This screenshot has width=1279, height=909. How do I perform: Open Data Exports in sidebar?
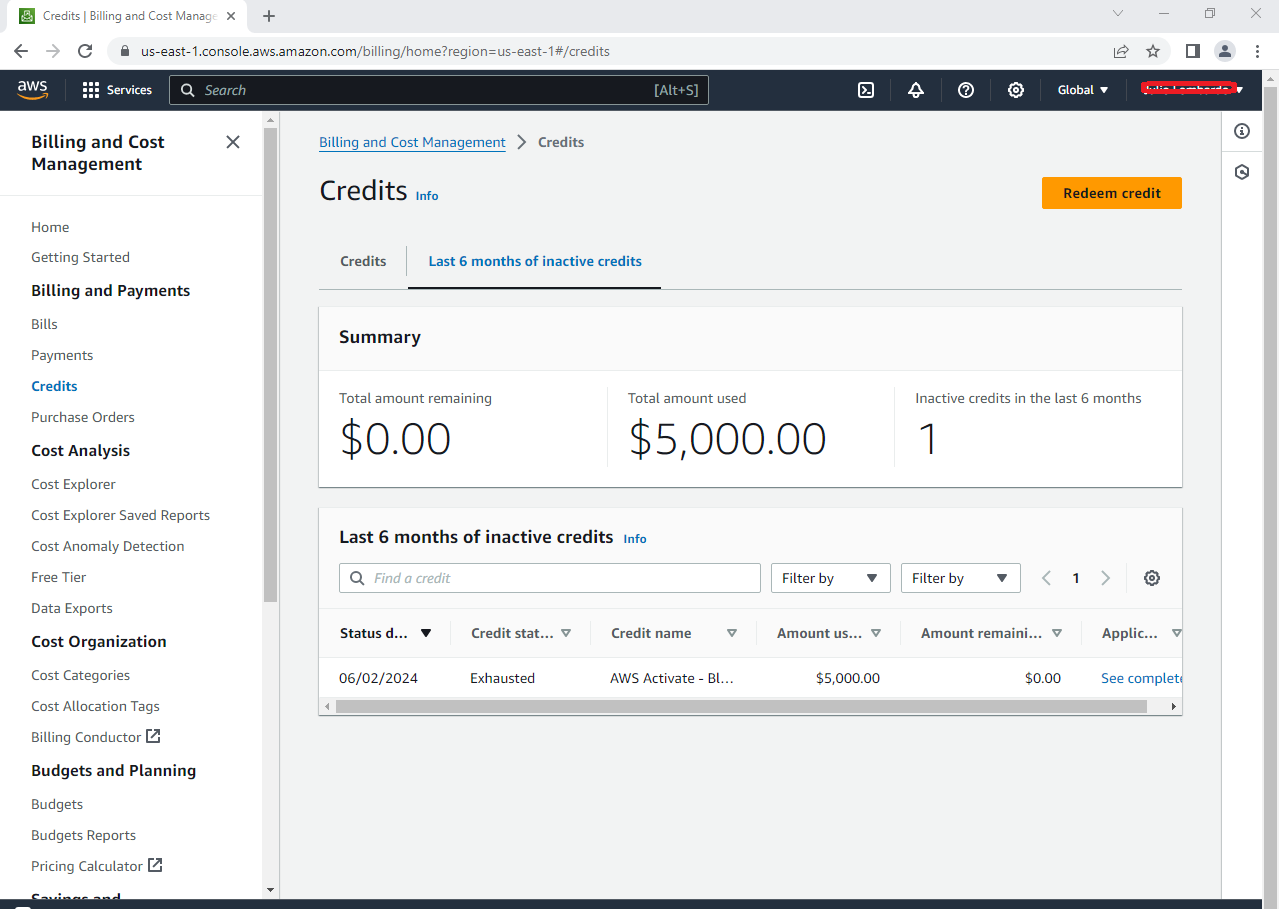pyautogui.click(x=72, y=608)
